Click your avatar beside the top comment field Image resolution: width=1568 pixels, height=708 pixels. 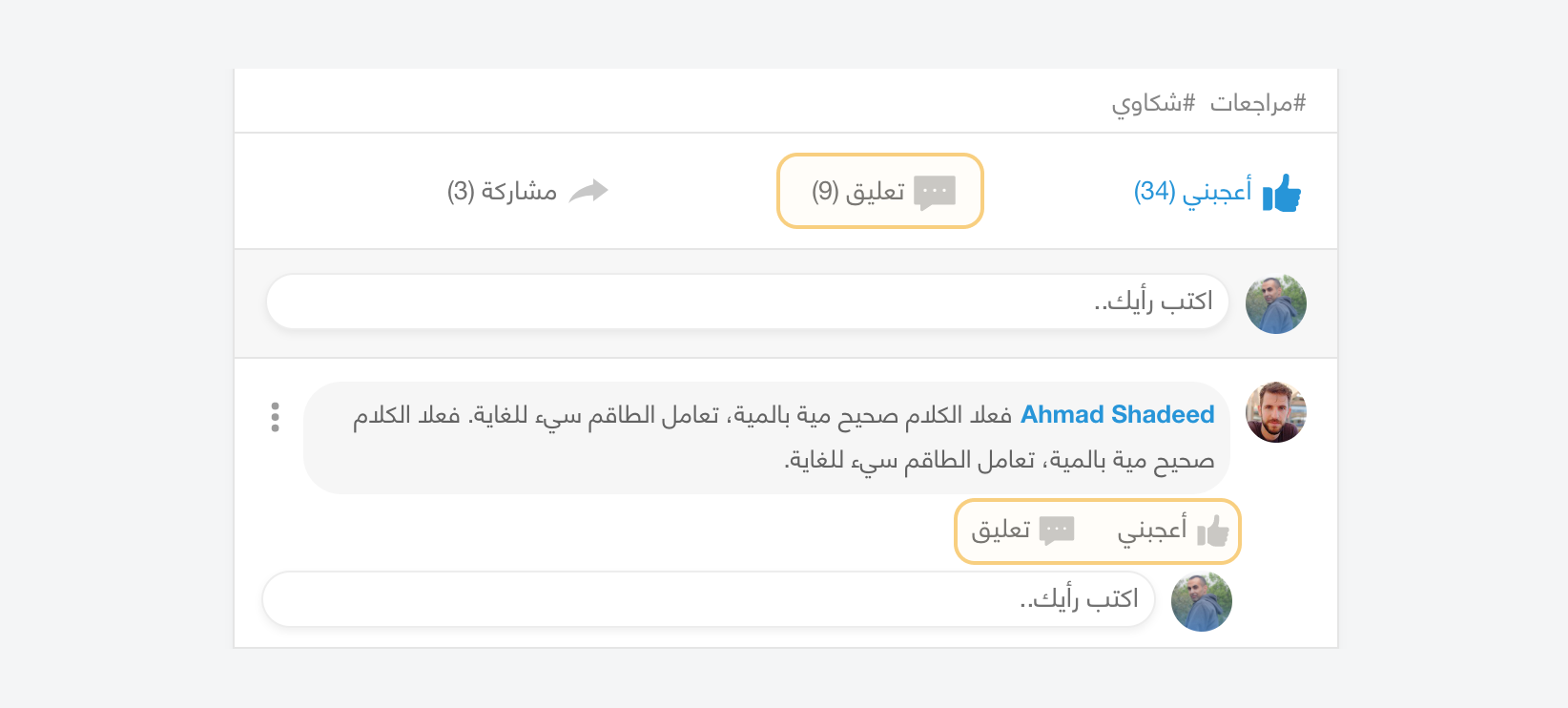[x=1275, y=304]
